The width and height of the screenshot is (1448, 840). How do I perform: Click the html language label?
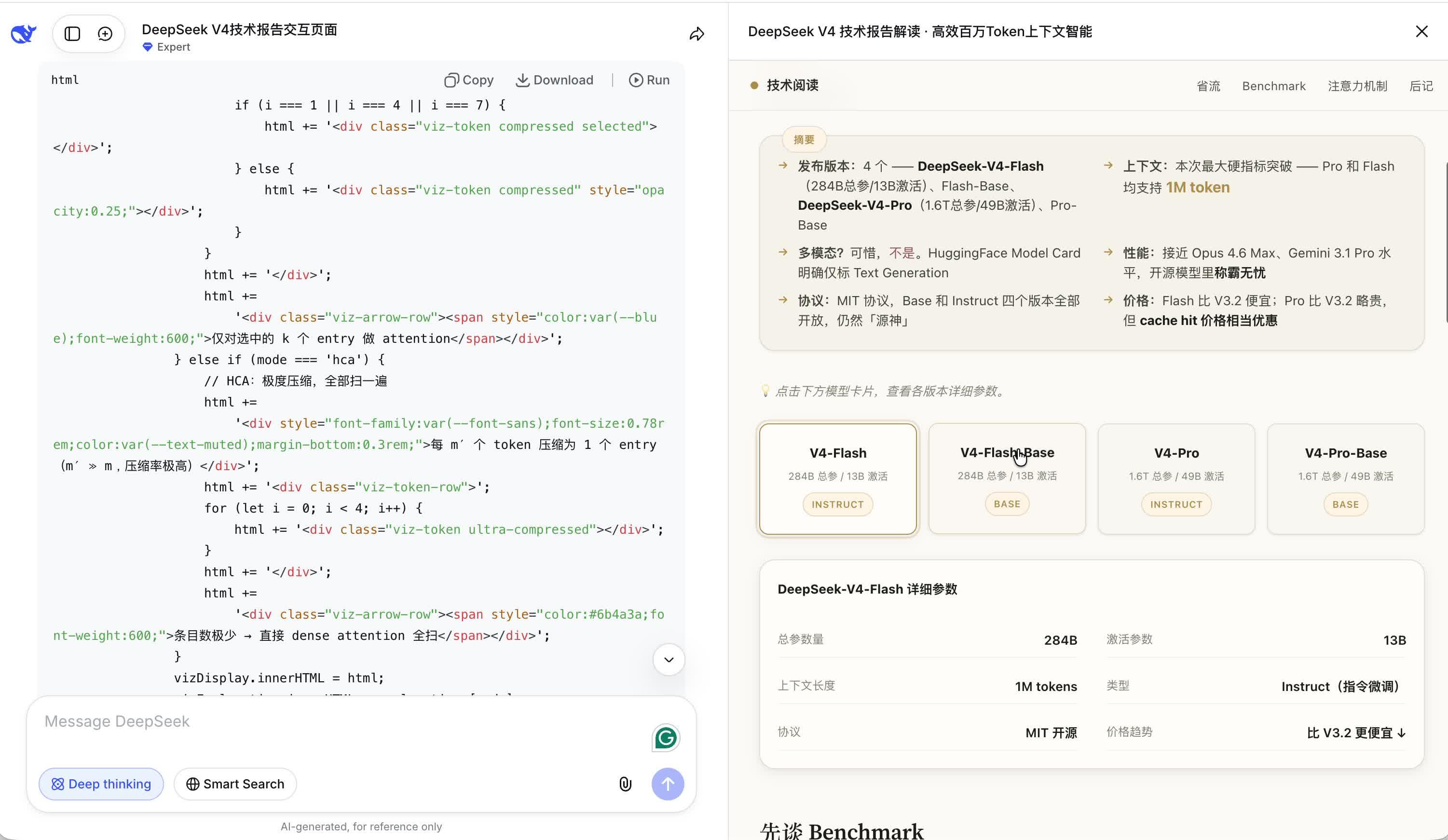pos(65,80)
